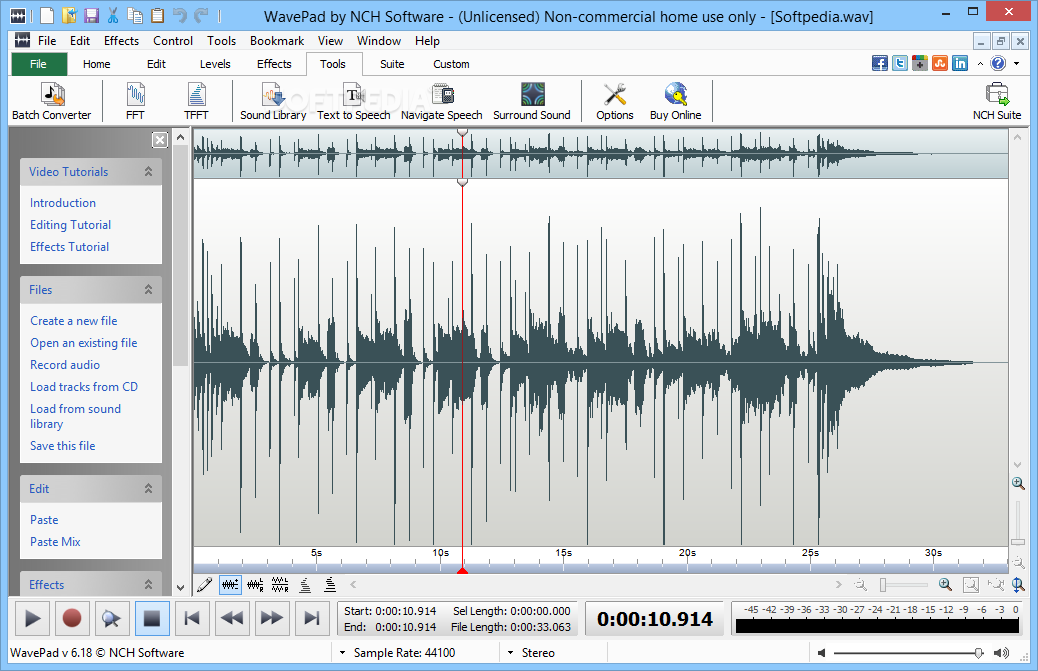Image resolution: width=1038 pixels, height=671 pixels.
Task: Click the Save floppy disk icon
Action: pyautogui.click(x=91, y=15)
